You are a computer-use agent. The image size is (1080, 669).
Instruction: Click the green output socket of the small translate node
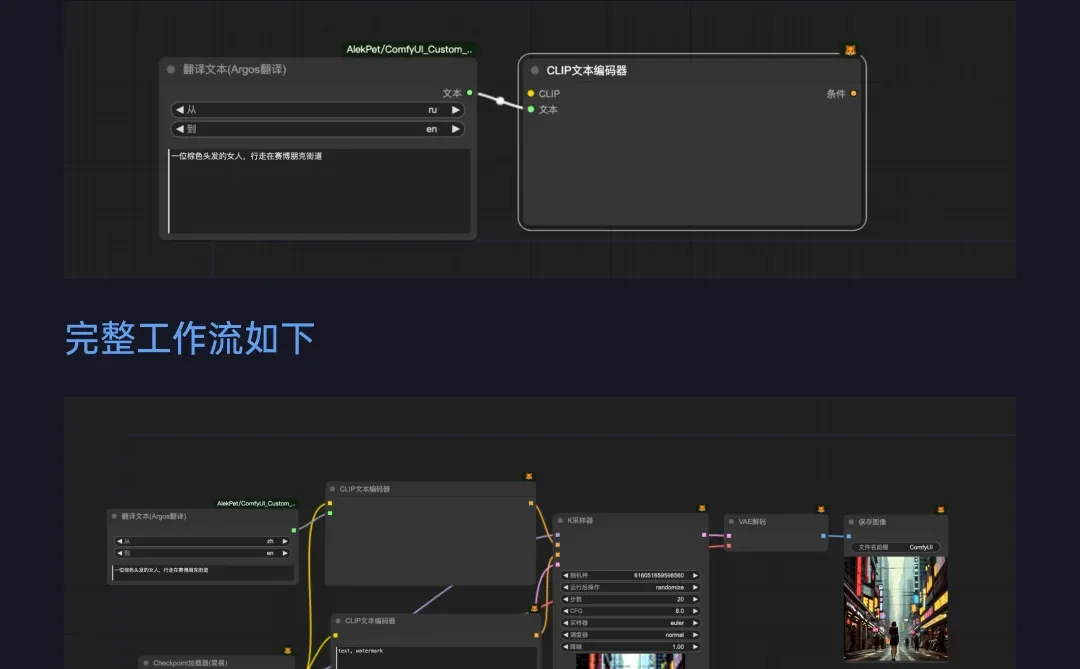[294, 531]
